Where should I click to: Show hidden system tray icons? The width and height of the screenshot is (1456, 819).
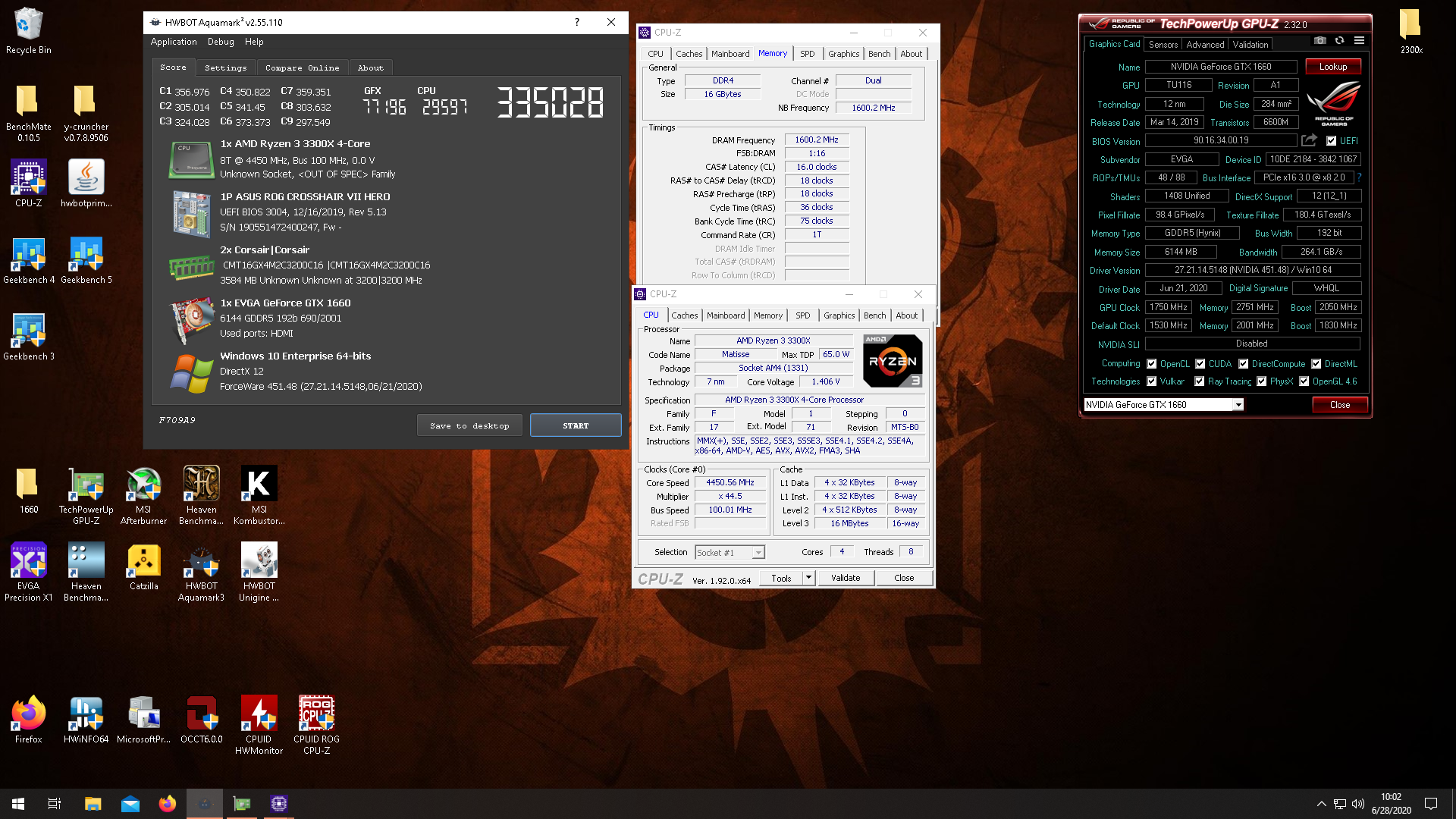(1321, 804)
